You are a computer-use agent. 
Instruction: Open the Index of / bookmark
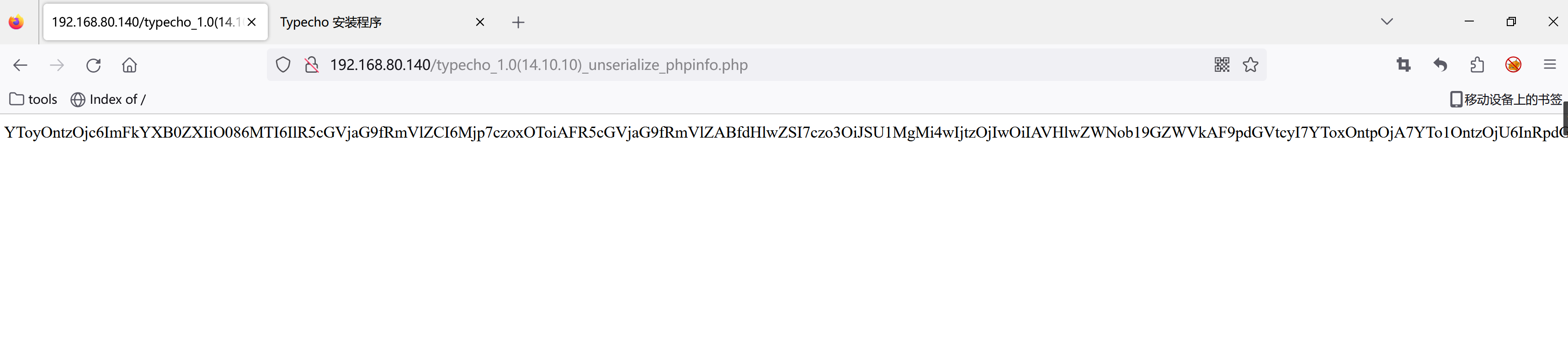108,99
